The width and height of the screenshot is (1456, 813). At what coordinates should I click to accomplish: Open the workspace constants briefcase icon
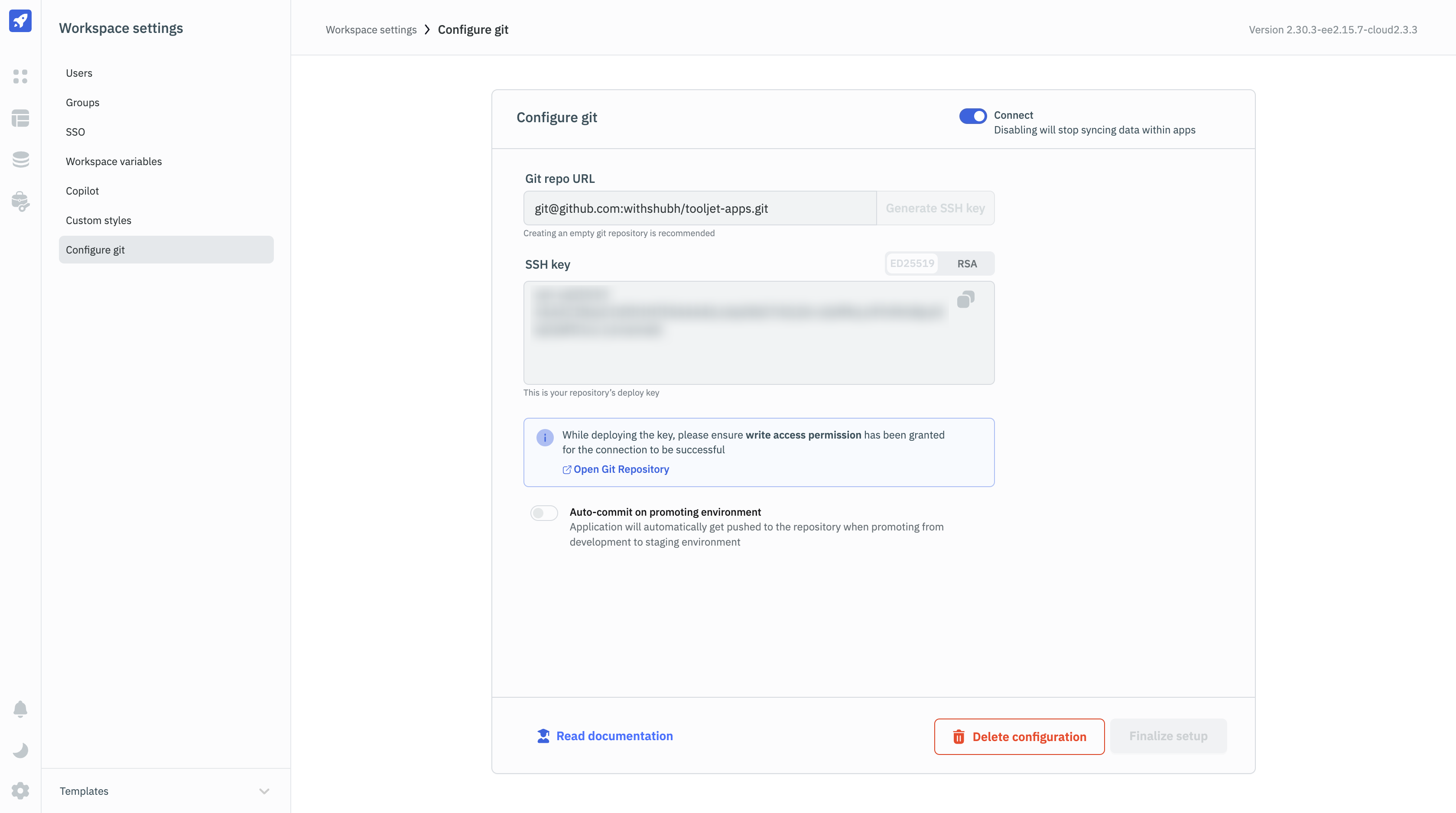(20, 201)
